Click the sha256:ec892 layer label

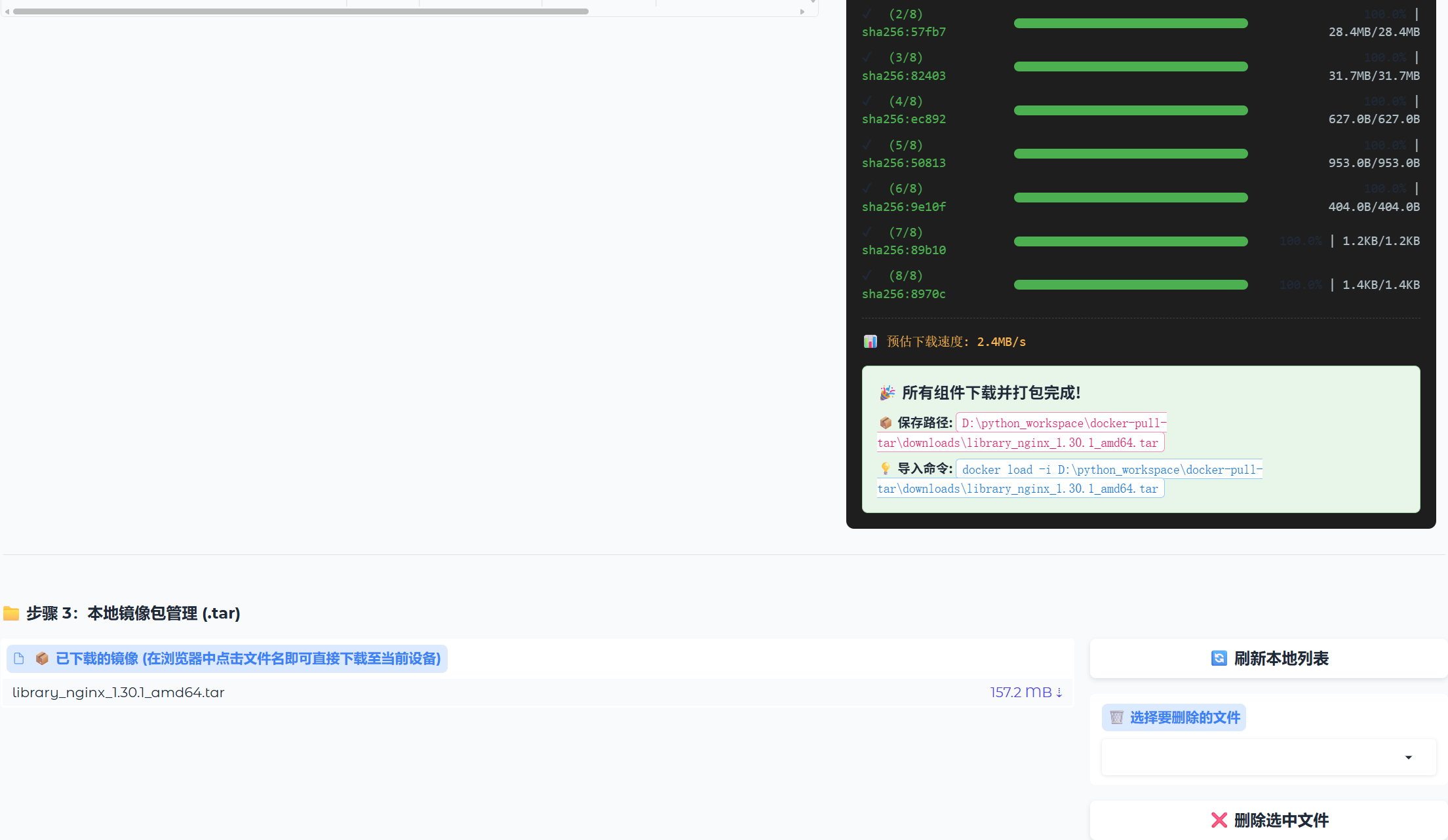tap(904, 119)
